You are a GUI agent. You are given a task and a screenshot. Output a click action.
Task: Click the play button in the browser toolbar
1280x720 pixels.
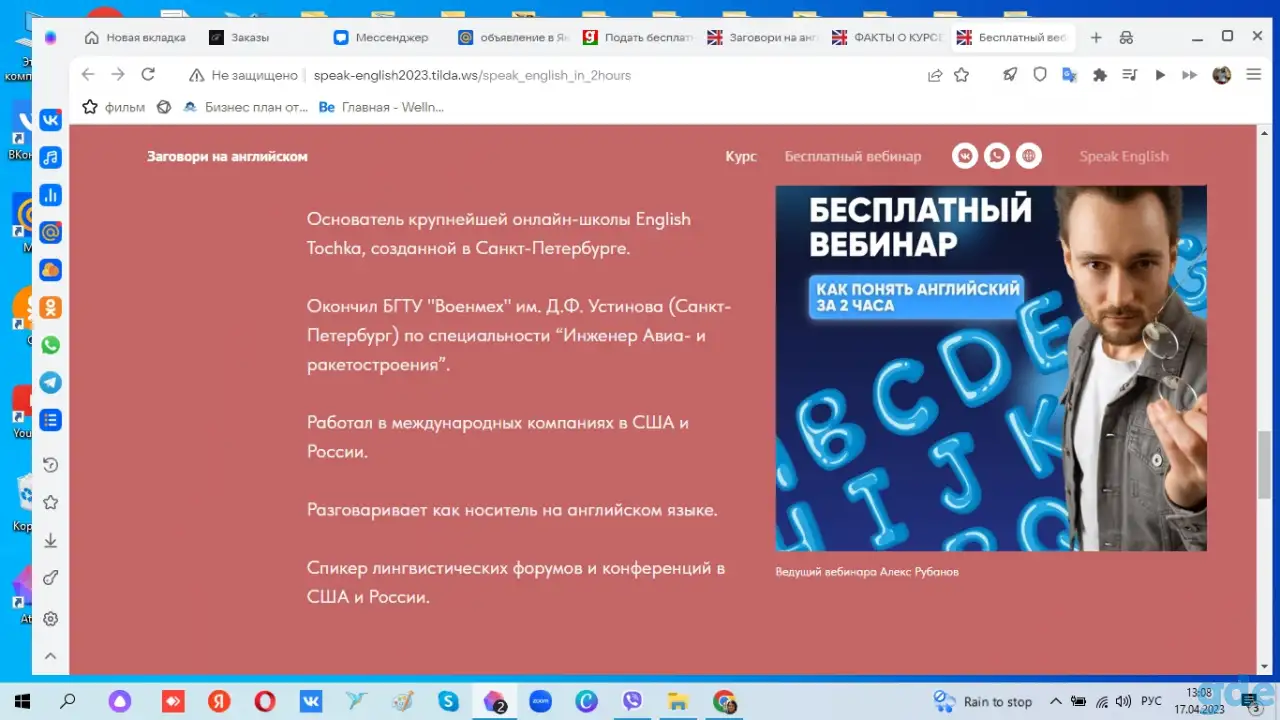click(1160, 75)
